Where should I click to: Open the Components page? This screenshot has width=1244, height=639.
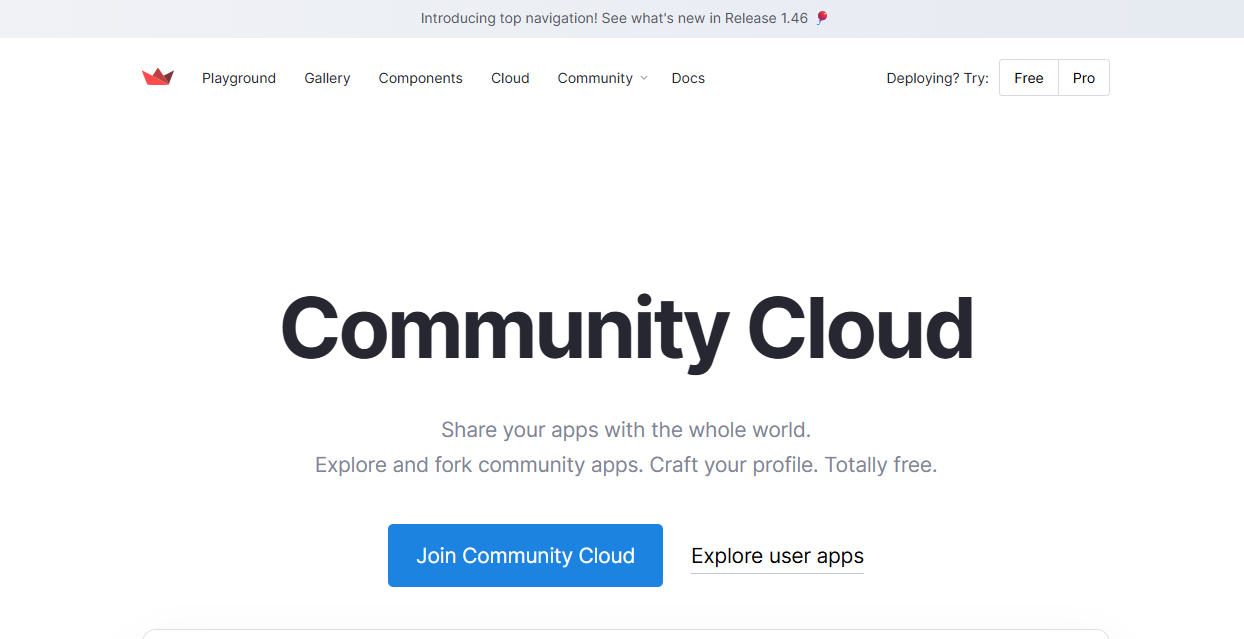pos(420,78)
